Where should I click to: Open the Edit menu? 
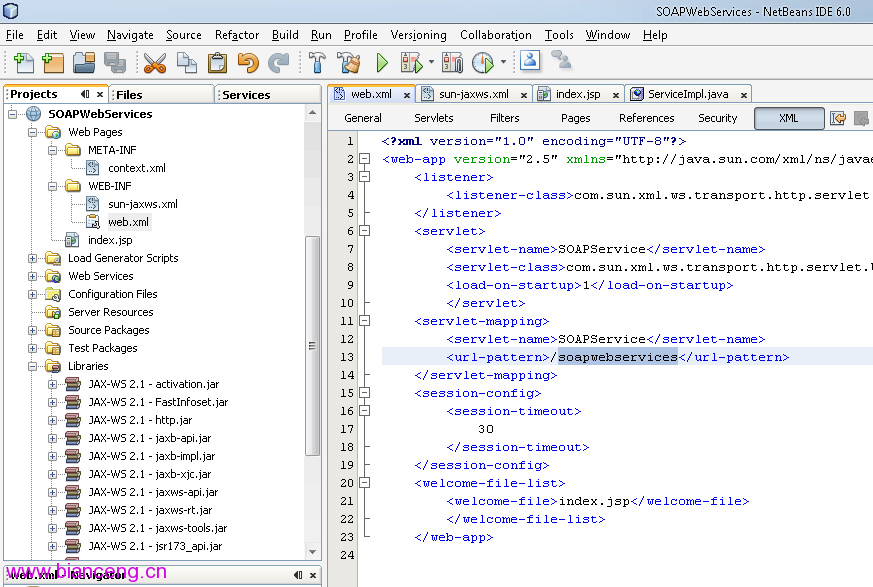[x=47, y=35]
